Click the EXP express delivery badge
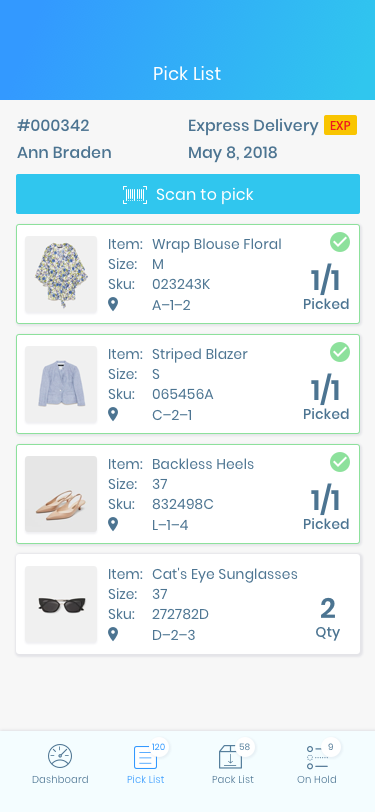The width and height of the screenshot is (375, 812). point(340,125)
